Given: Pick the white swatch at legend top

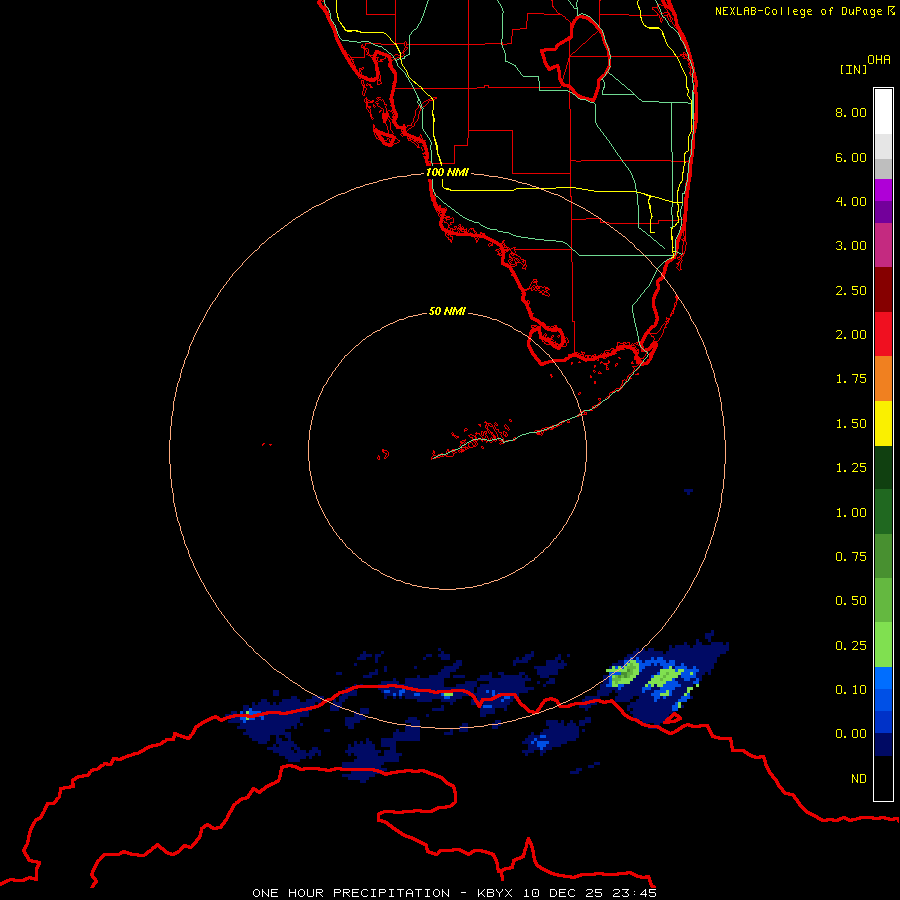Looking at the screenshot, I should coord(883,112).
